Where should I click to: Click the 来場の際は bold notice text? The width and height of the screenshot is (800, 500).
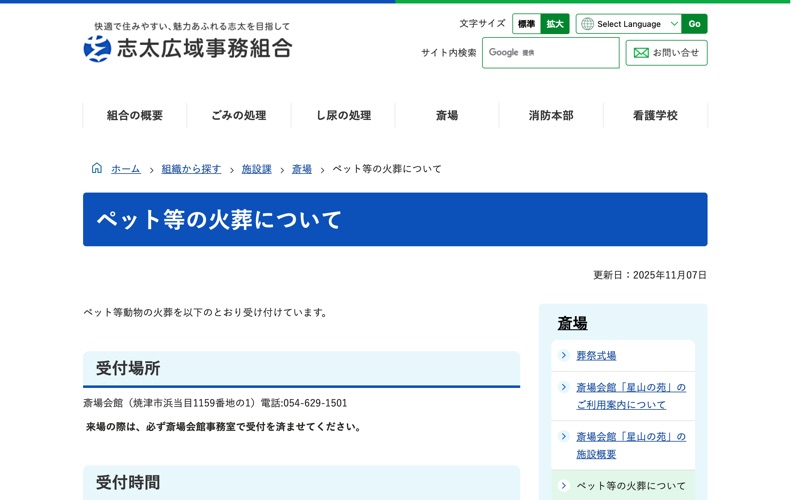(223, 427)
